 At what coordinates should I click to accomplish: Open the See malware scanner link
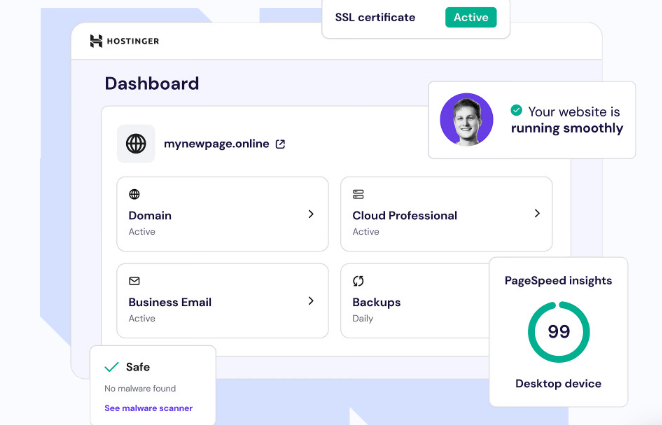pos(148,408)
